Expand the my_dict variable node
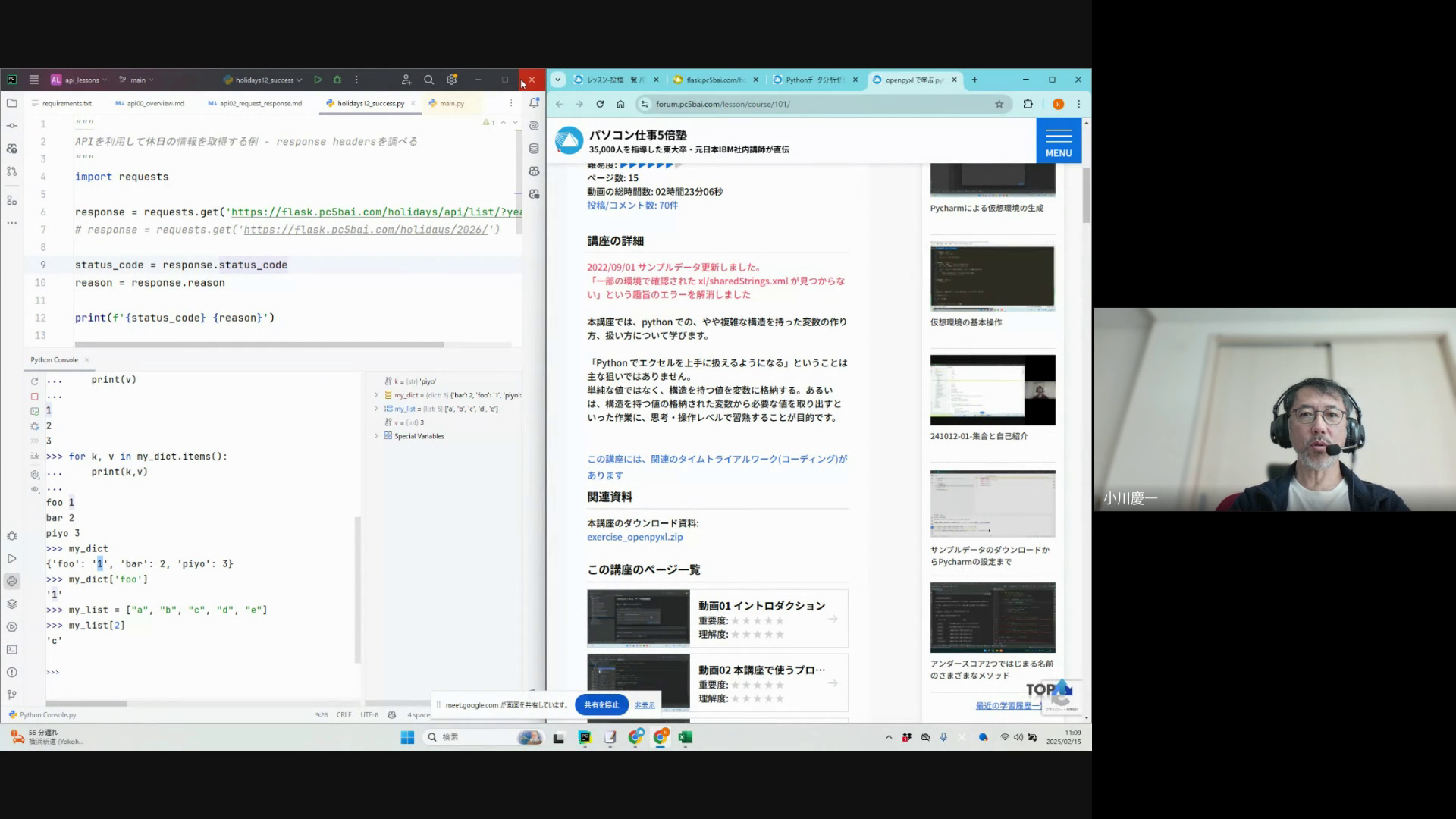The image size is (1456, 819). [x=376, y=395]
